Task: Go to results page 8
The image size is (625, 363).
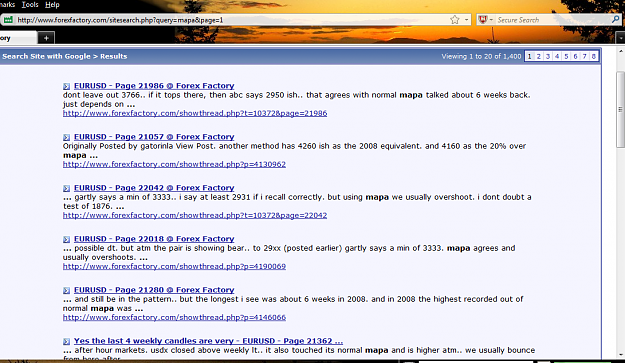Action: (594, 56)
